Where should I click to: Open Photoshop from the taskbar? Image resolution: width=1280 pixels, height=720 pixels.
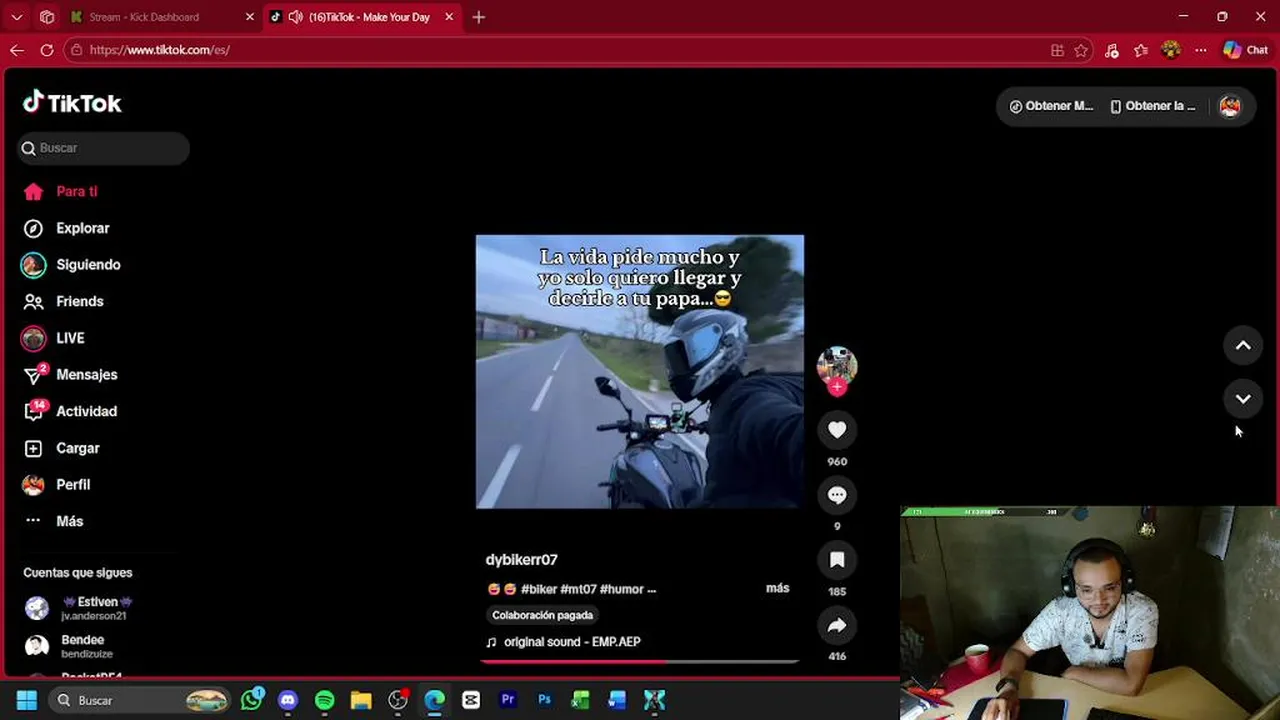(544, 700)
